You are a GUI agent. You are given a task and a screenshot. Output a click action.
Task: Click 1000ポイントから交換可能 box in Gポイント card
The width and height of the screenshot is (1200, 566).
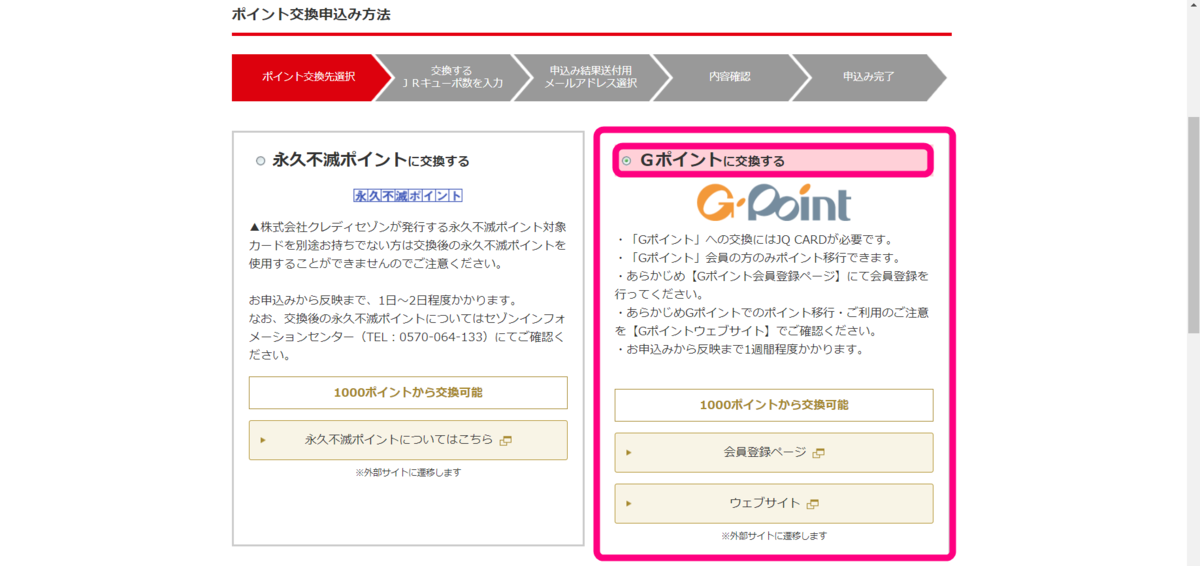point(774,405)
